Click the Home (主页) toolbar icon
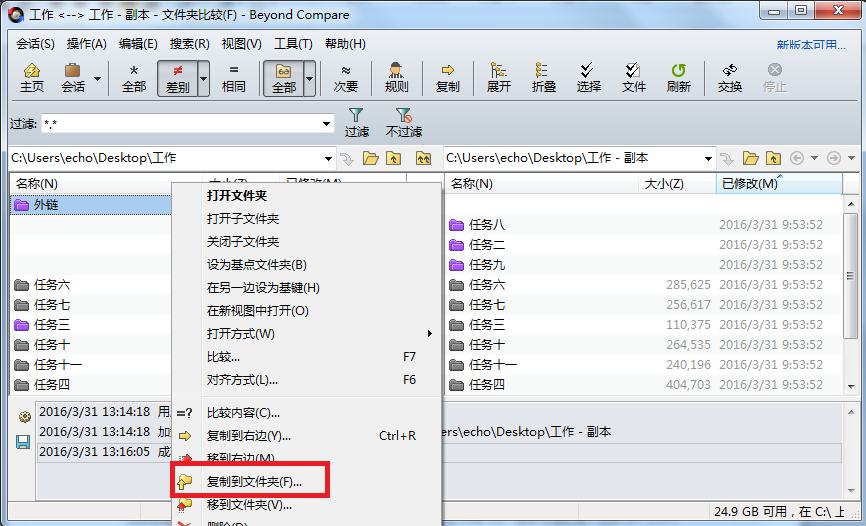Image resolution: width=866 pixels, height=526 pixels. coord(32,78)
